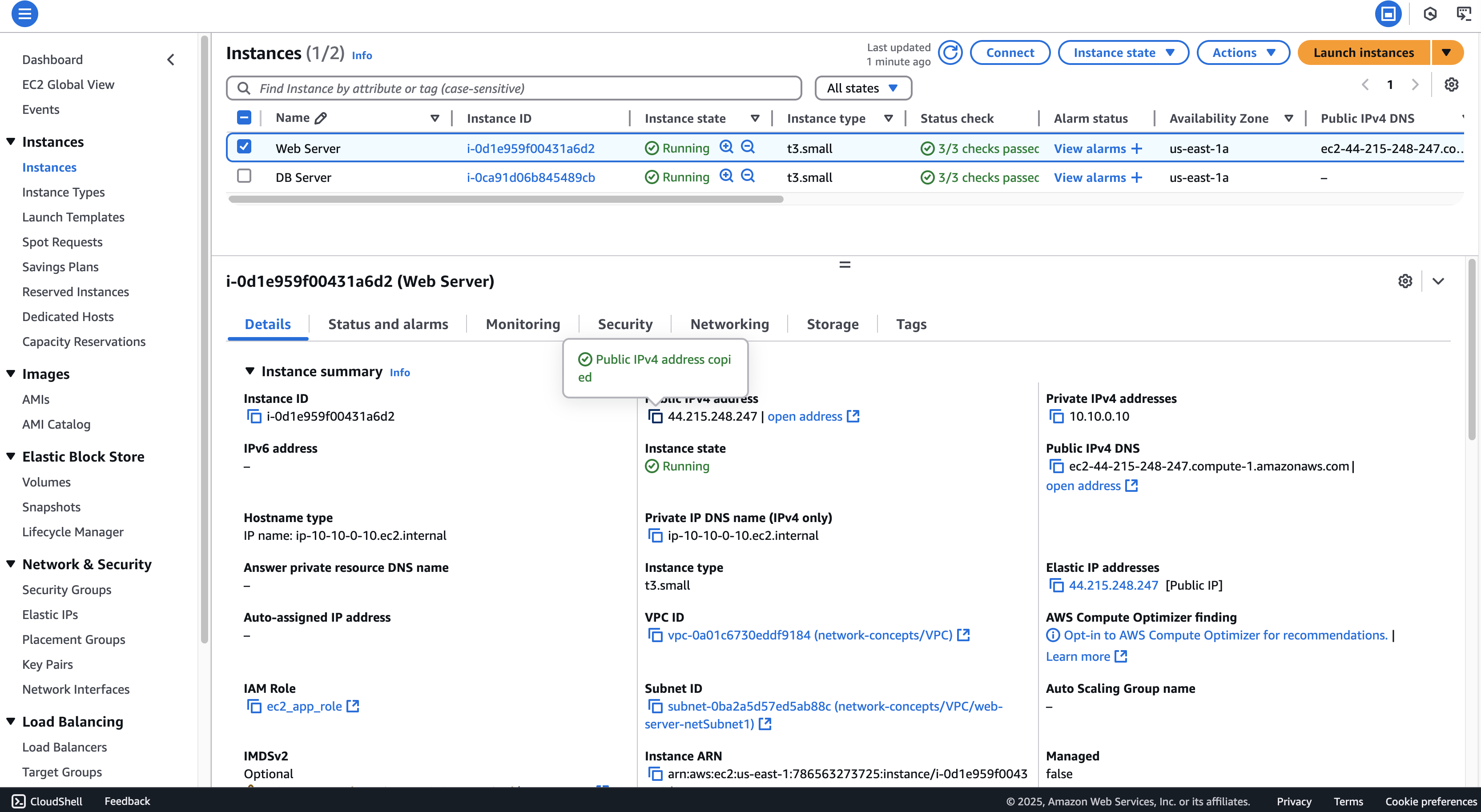This screenshot has height=812, width=1481.
Task: Copy private IP DNS name
Action: click(655, 535)
